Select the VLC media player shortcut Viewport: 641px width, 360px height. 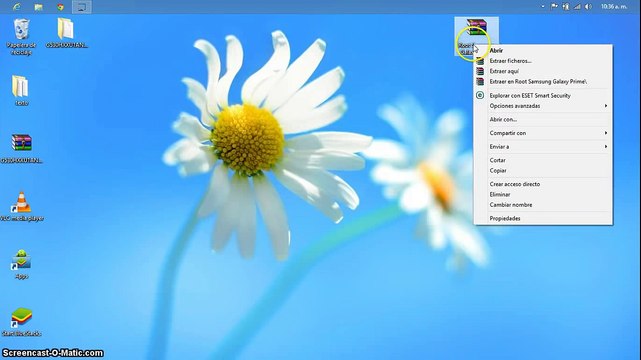(22, 206)
